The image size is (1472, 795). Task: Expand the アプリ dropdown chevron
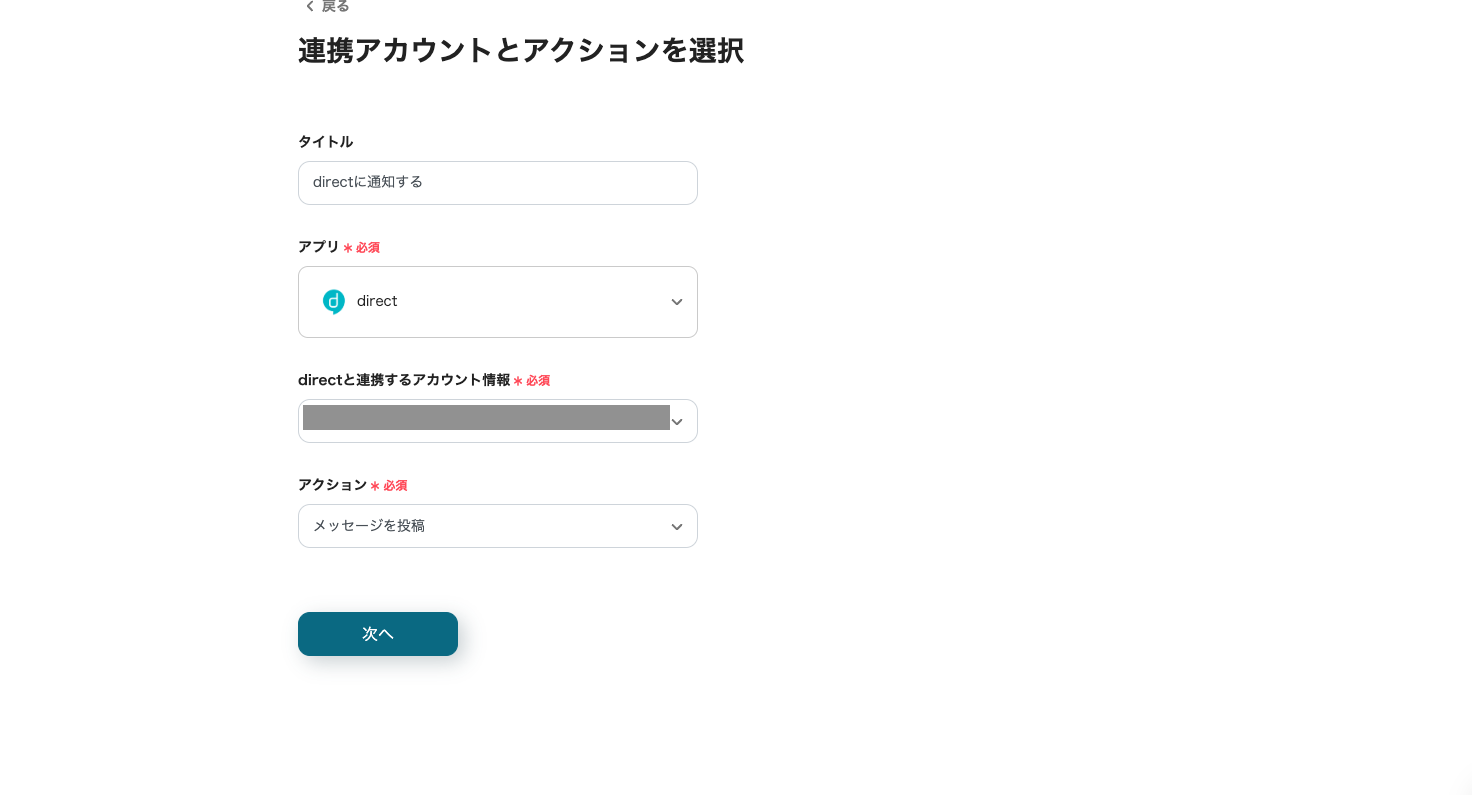(x=677, y=302)
